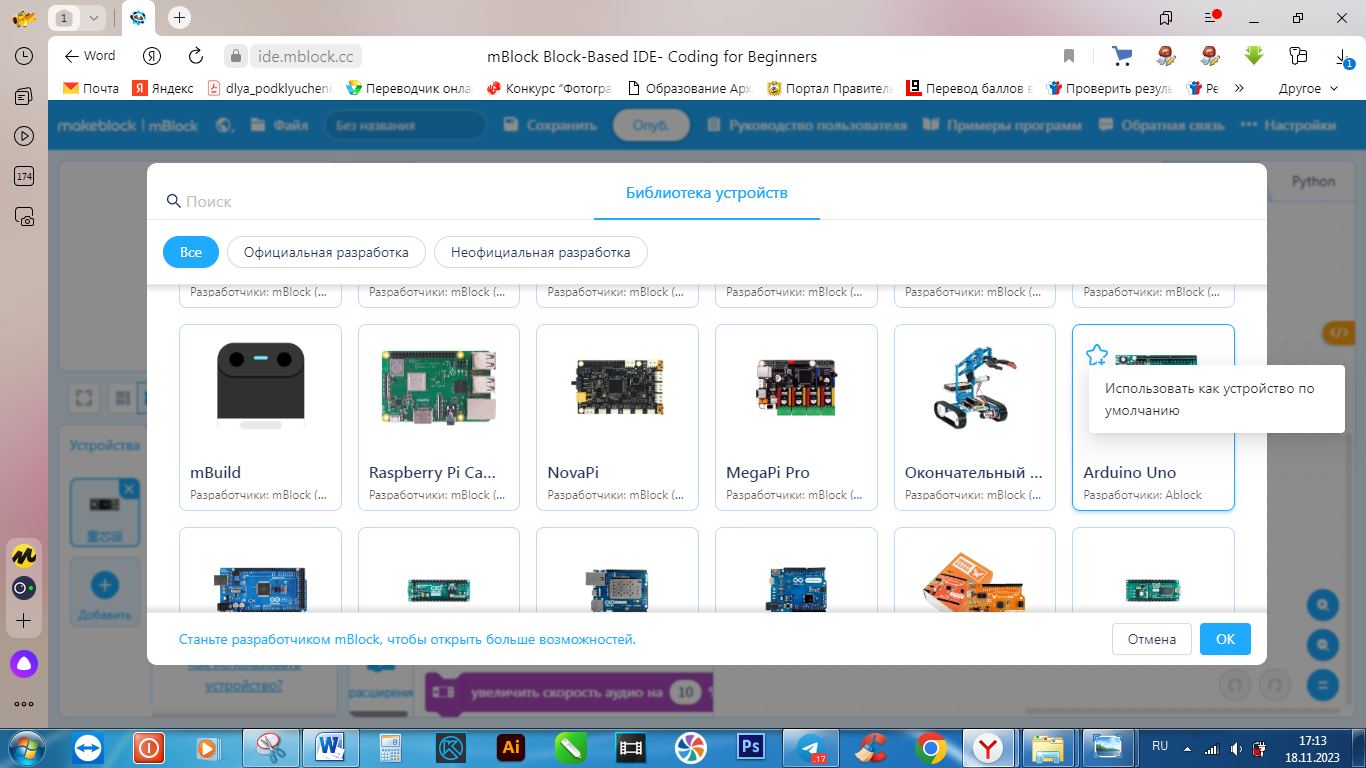1366x768 pixels.
Task: Open Telegram from the taskbar
Action: click(810, 747)
